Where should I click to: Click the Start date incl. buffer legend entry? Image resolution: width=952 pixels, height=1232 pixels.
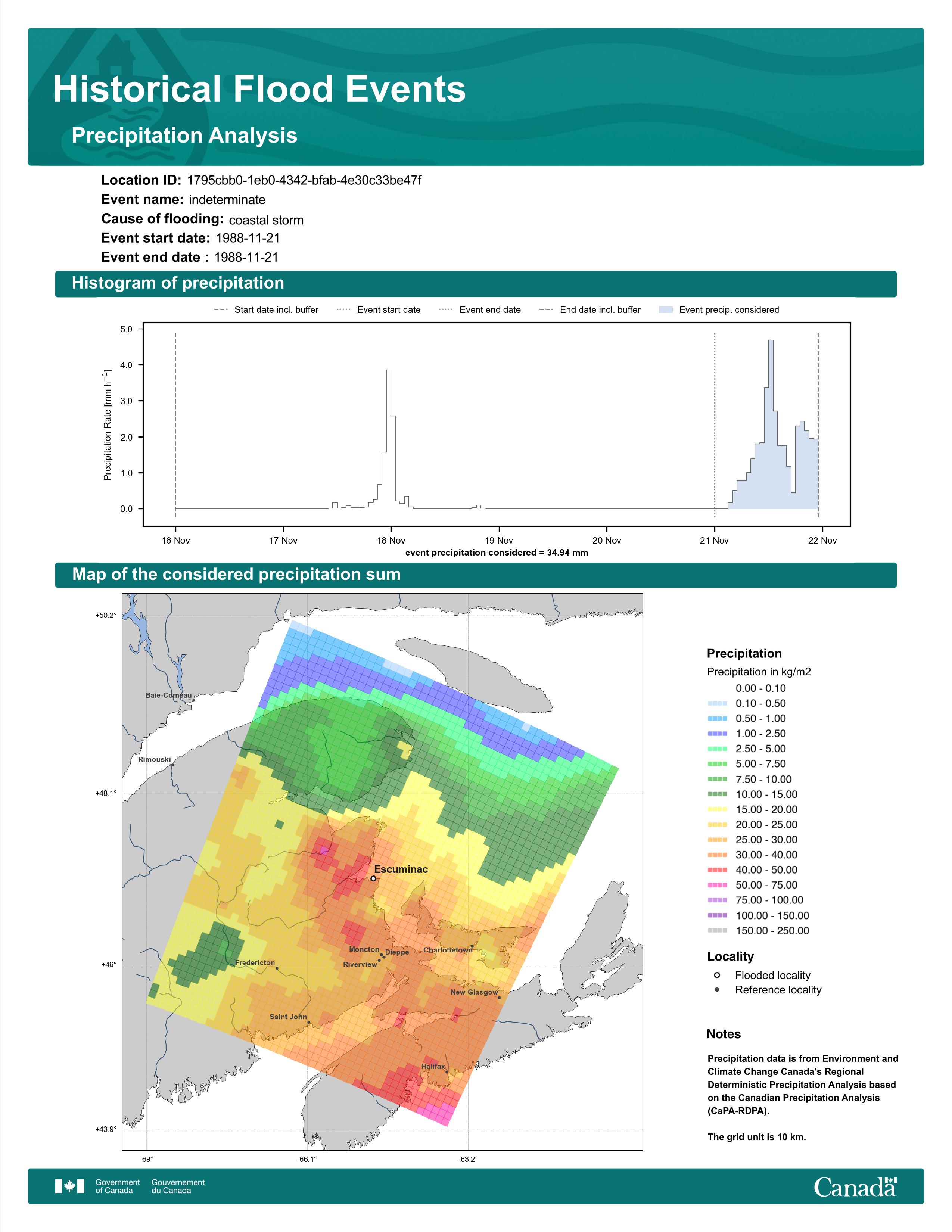point(266,310)
